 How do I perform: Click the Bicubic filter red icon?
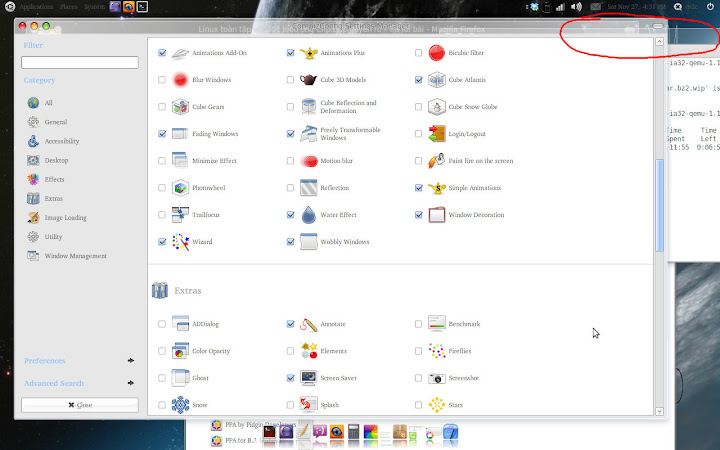[437, 53]
